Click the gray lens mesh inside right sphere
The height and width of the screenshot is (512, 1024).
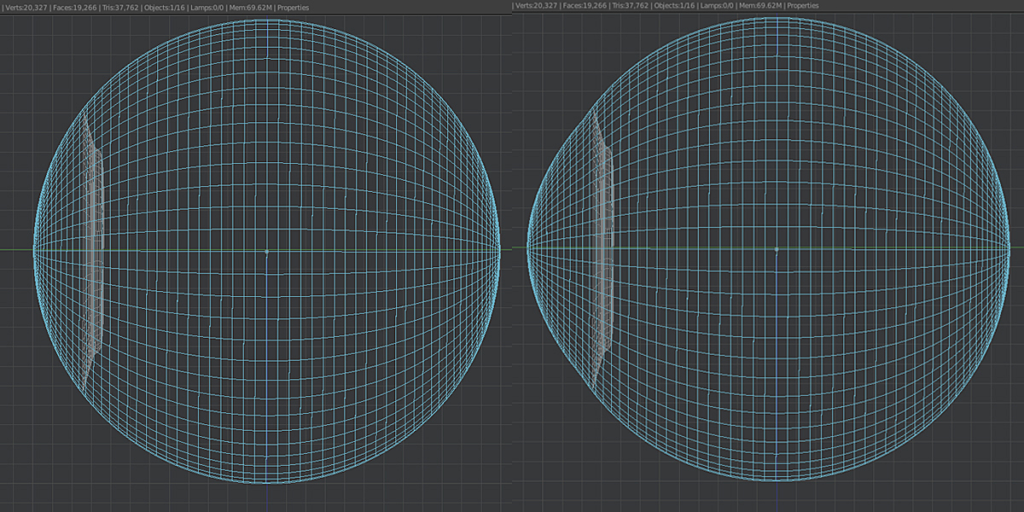click(603, 250)
